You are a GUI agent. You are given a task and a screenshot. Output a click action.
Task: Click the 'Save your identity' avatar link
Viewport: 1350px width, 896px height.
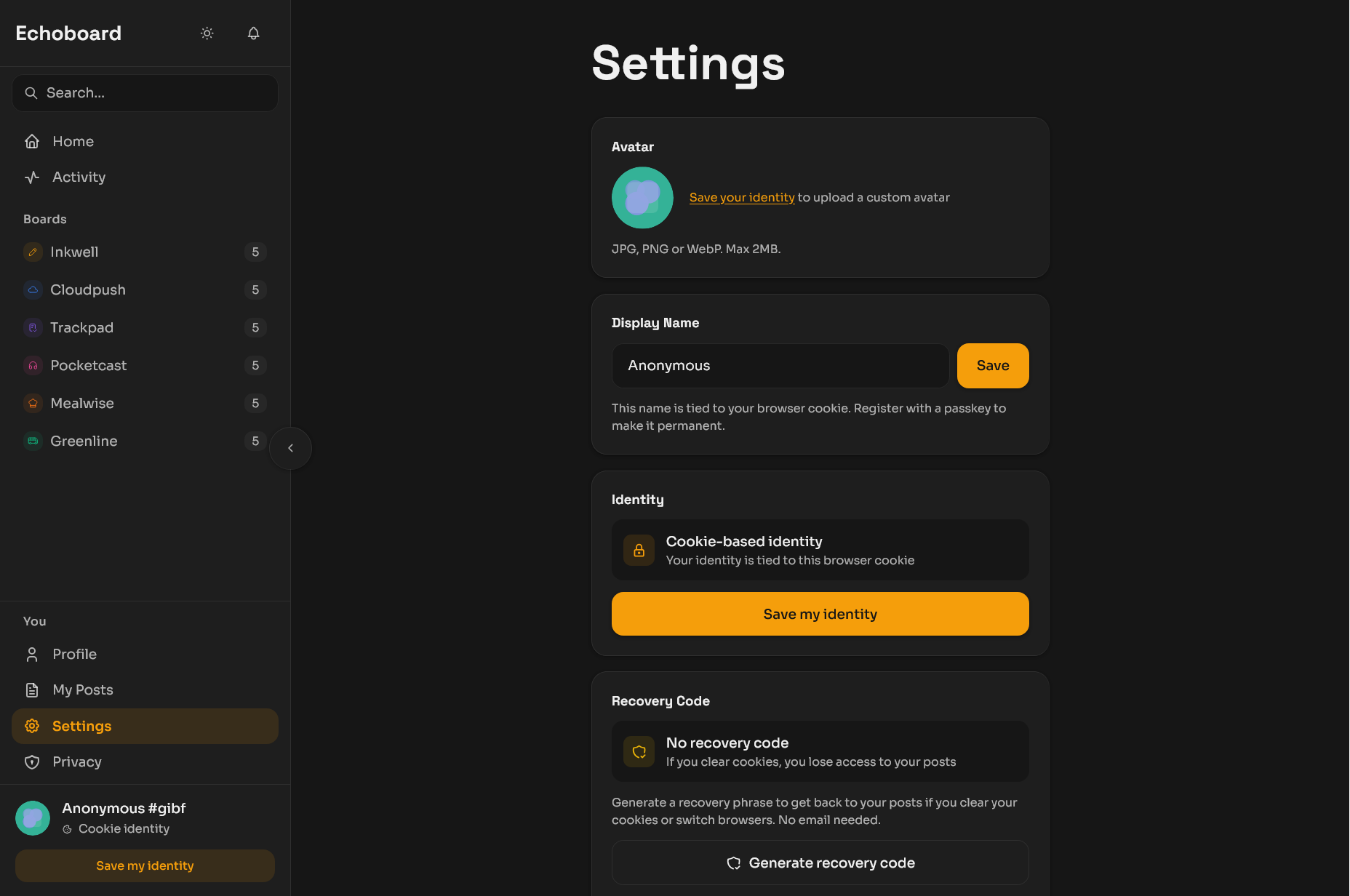pyautogui.click(x=741, y=197)
